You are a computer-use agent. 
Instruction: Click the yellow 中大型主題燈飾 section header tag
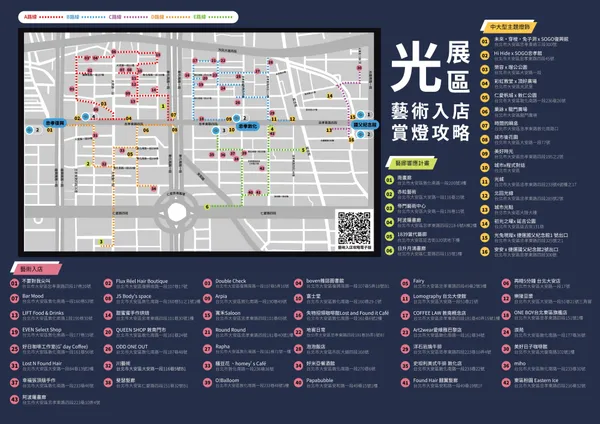[509, 27]
